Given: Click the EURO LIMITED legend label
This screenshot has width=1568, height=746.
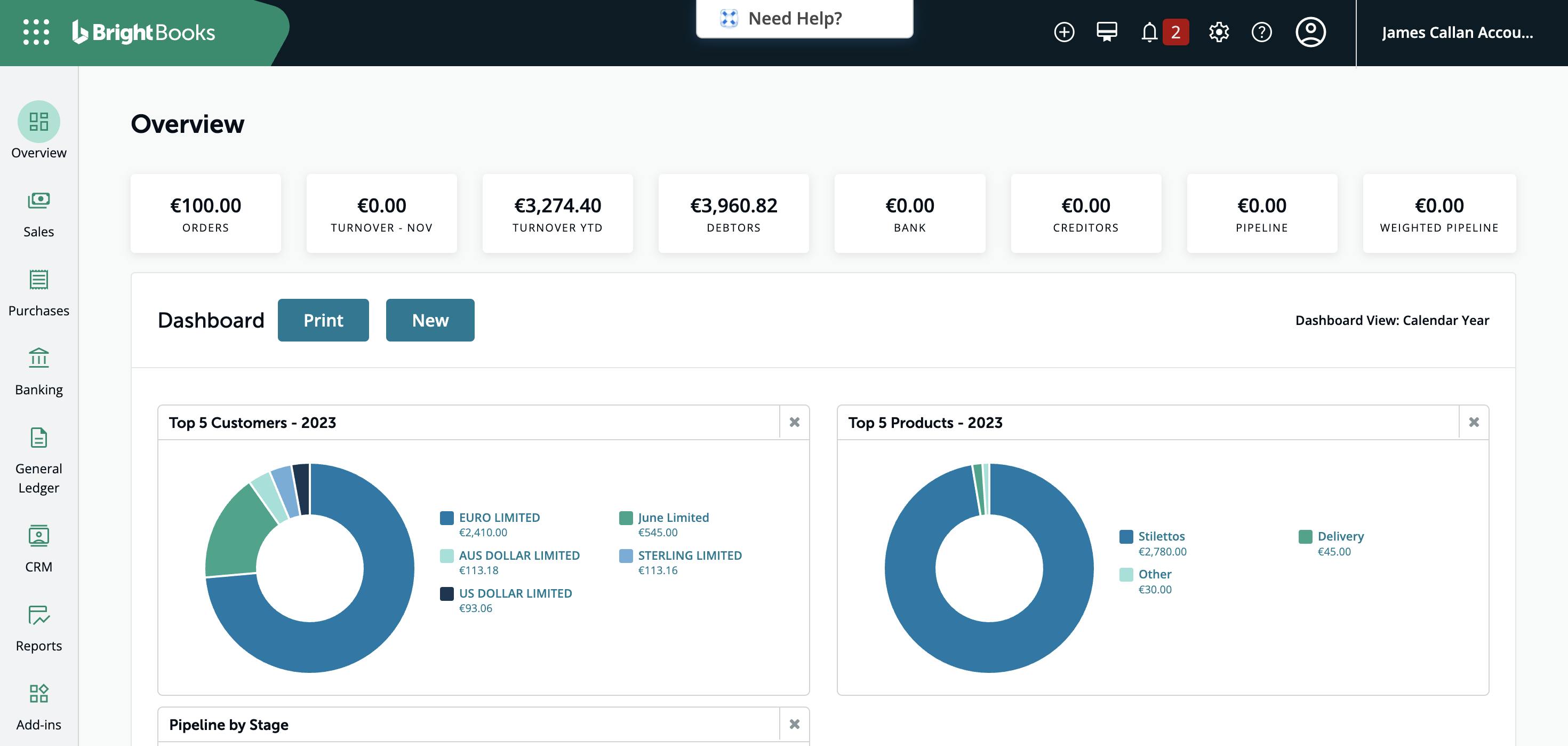Looking at the screenshot, I should [499, 518].
